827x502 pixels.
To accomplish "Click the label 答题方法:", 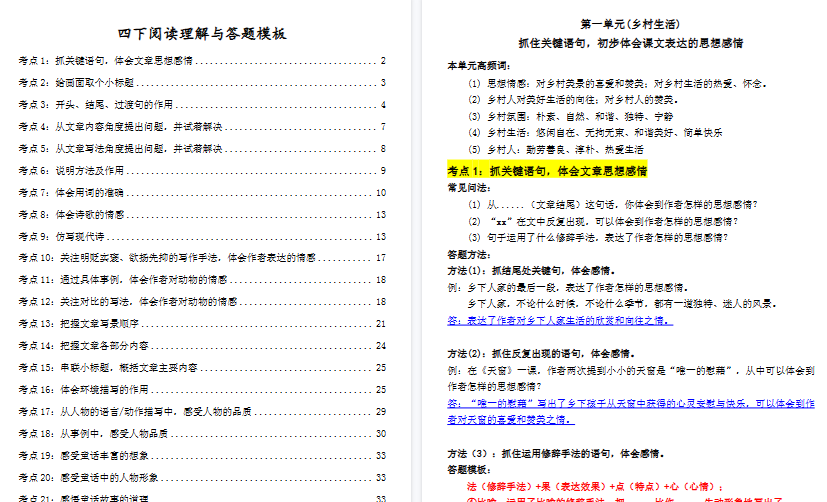I will [x=469, y=255].
